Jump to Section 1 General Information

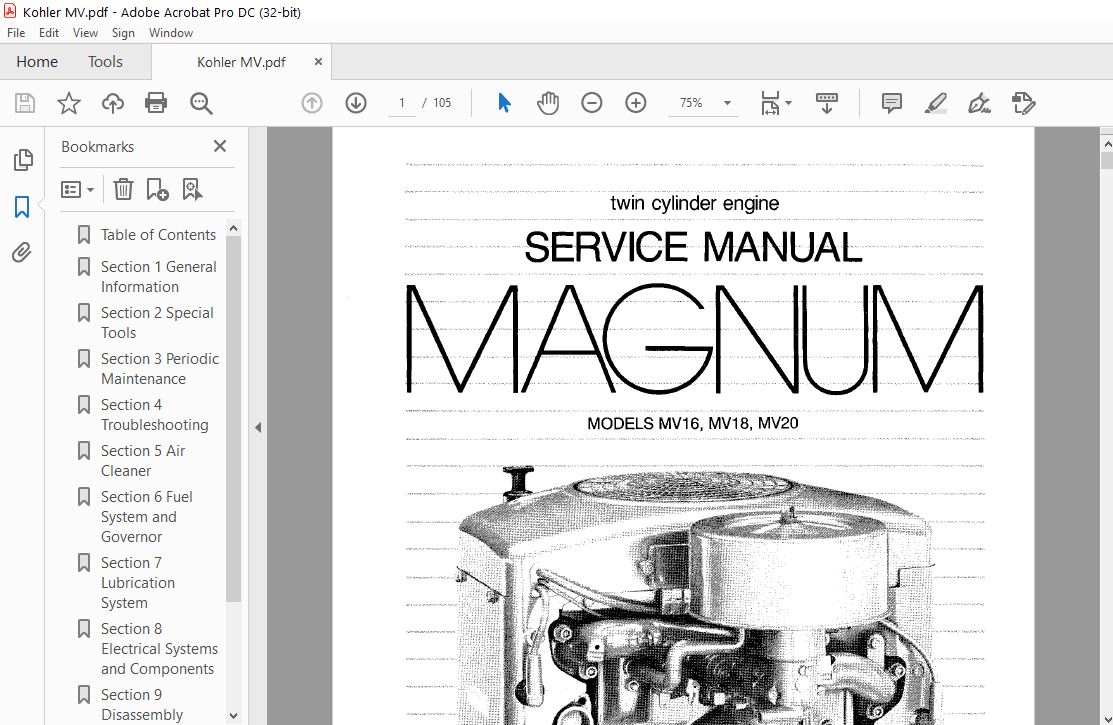point(158,277)
